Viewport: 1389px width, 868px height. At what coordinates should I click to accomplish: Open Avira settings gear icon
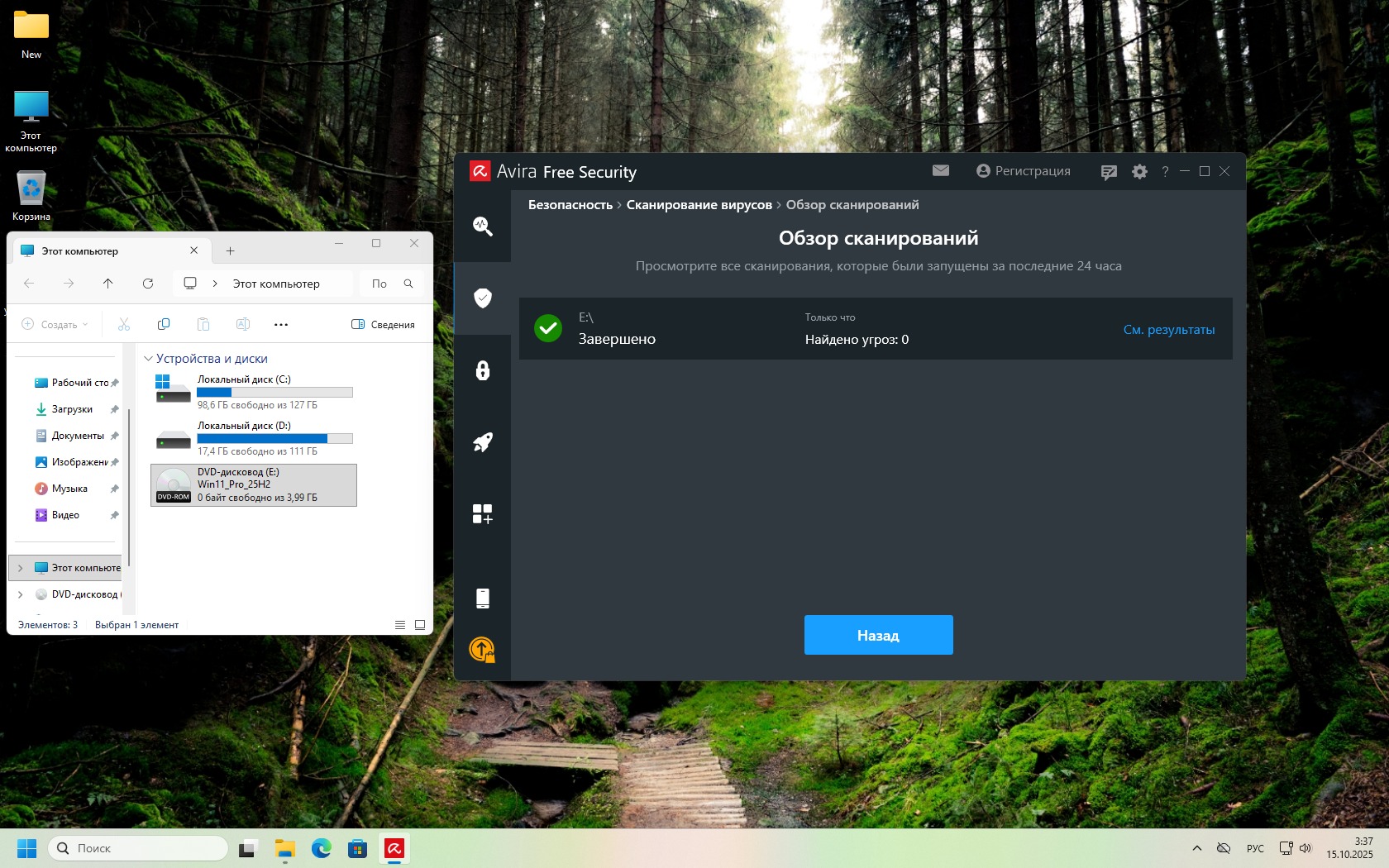coord(1139,172)
